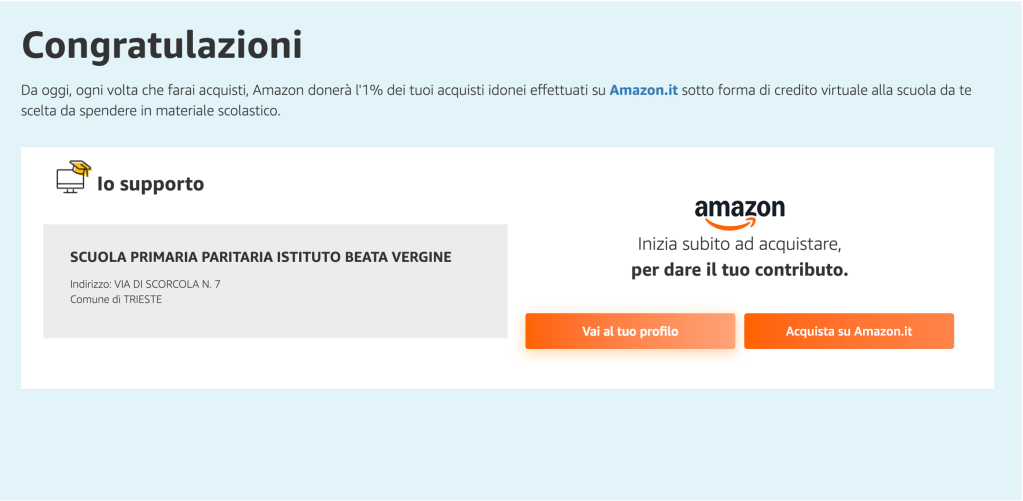Click the Da oggi description paragraph first line

coord(300,90)
